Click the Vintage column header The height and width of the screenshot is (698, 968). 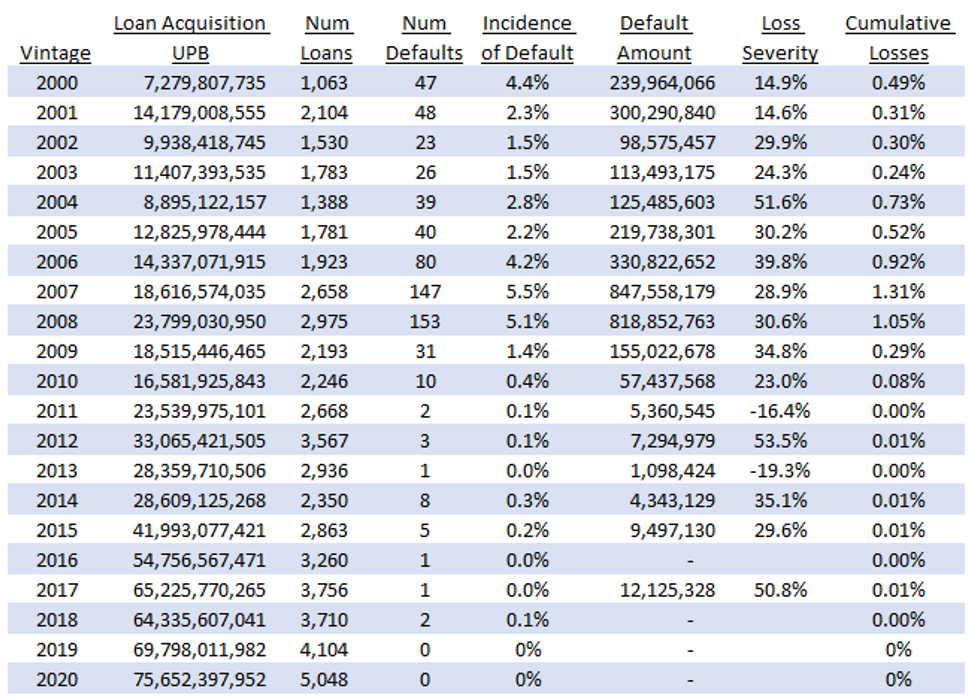tap(55, 53)
